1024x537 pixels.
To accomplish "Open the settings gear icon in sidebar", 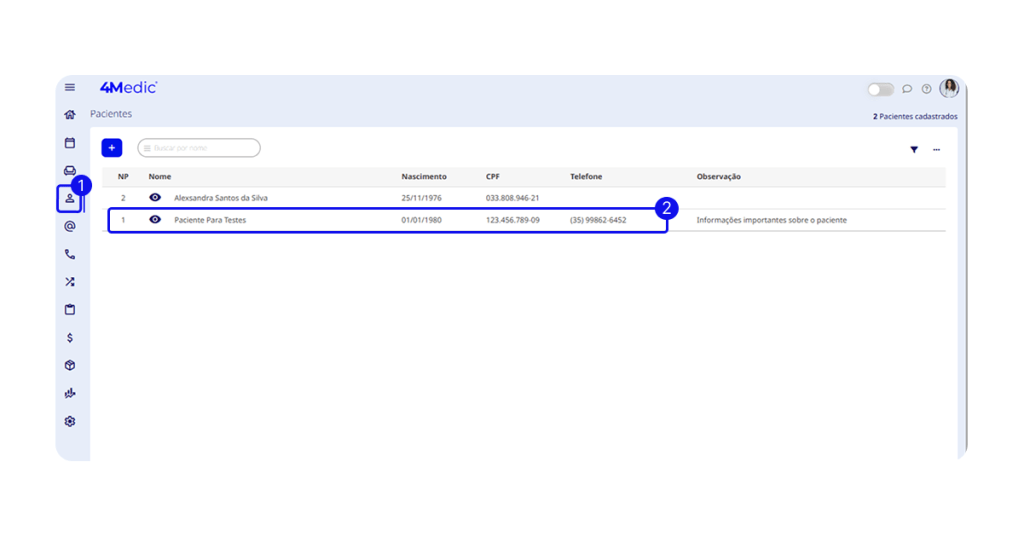I will tap(70, 421).
